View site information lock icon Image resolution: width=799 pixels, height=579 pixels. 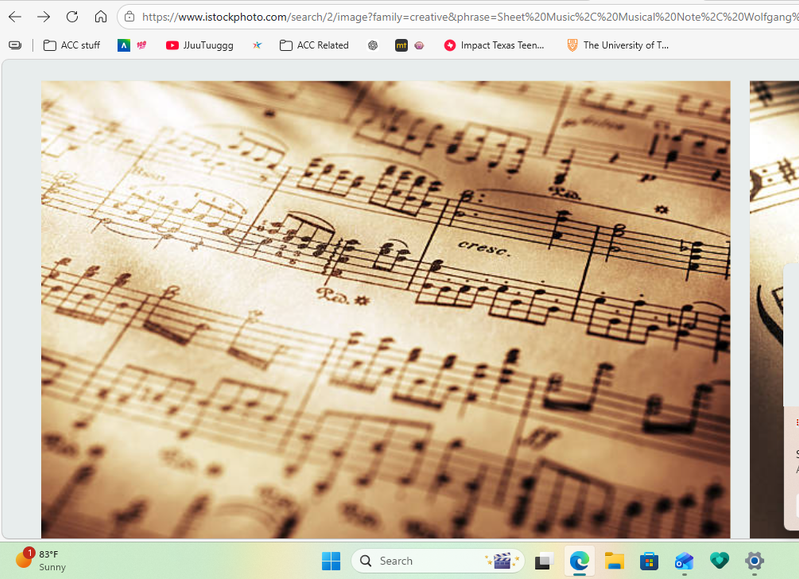(x=129, y=17)
